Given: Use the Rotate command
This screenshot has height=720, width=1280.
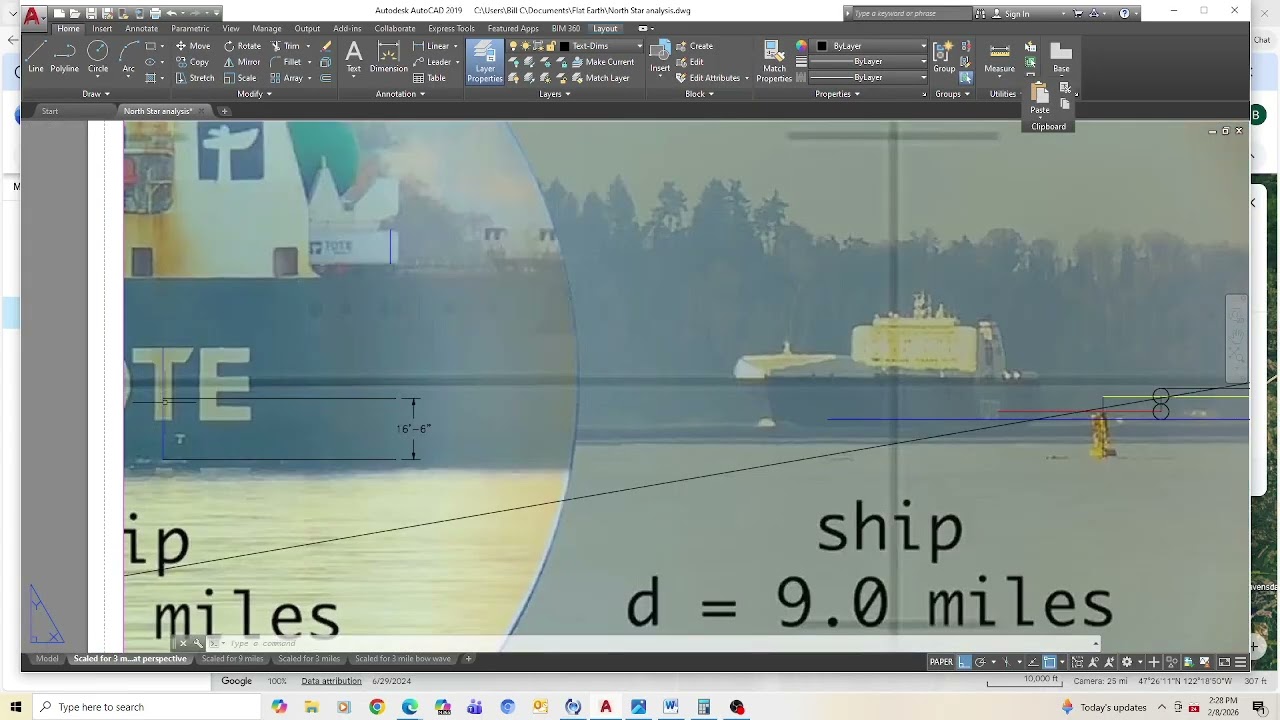Looking at the screenshot, I should click(242, 46).
